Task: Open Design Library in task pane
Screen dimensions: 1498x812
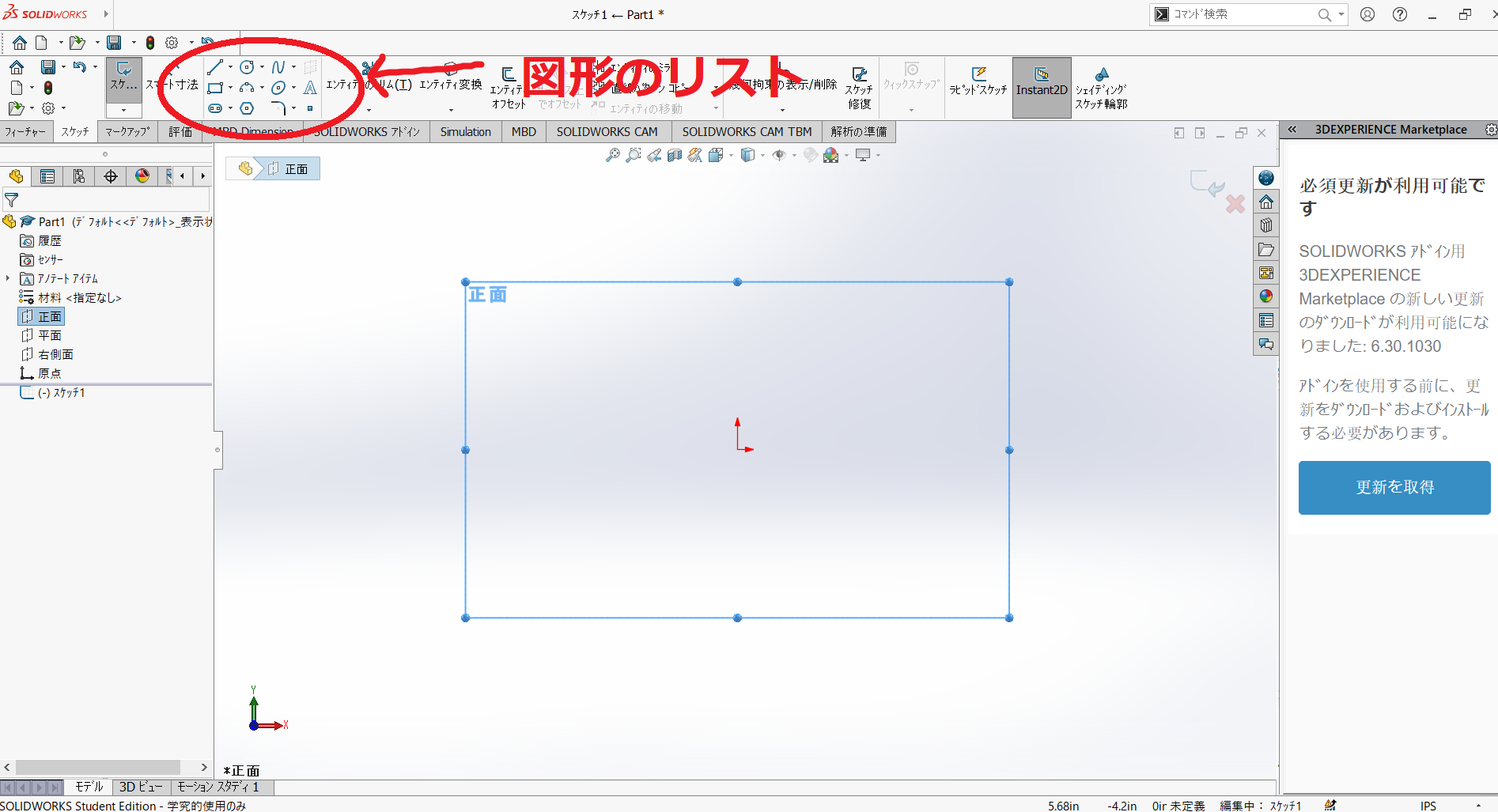Action: pyautogui.click(x=1266, y=225)
